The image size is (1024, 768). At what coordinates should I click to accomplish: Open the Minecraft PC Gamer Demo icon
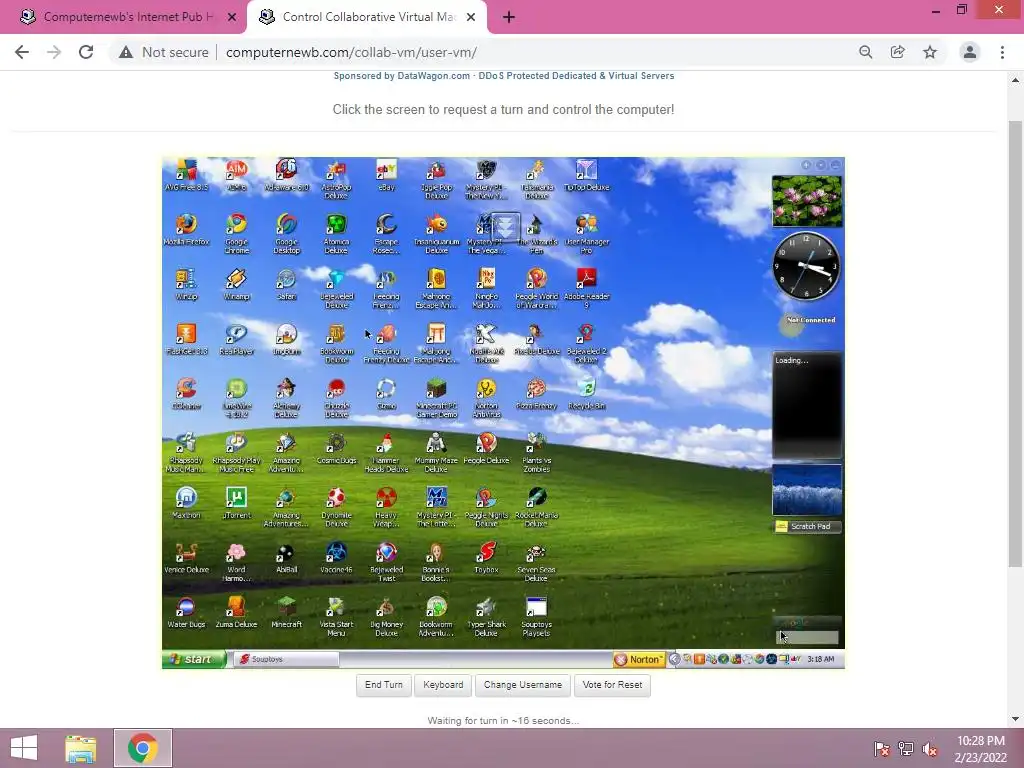pyautogui.click(x=436, y=398)
